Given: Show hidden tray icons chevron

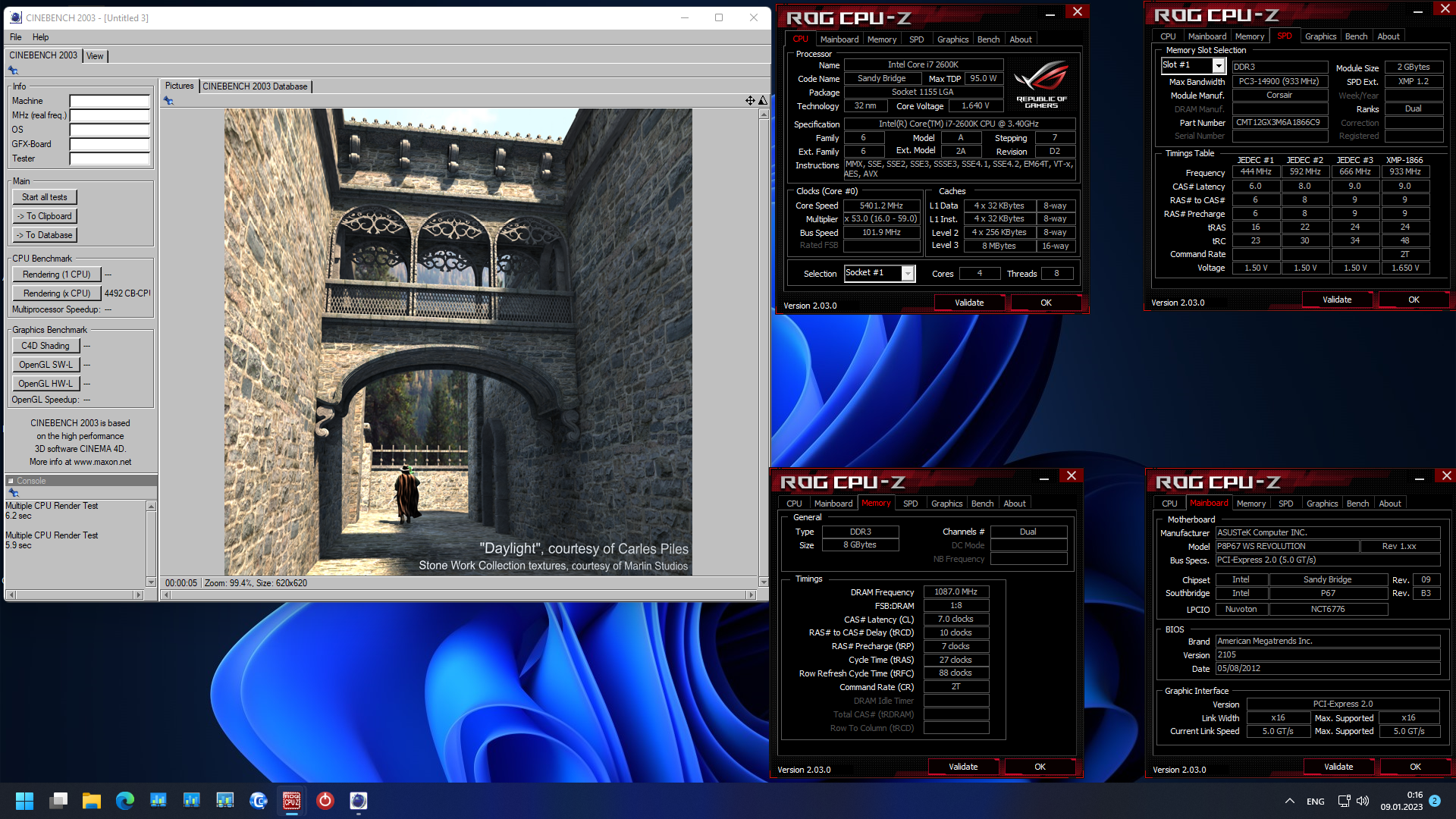Looking at the screenshot, I should point(1289,802).
